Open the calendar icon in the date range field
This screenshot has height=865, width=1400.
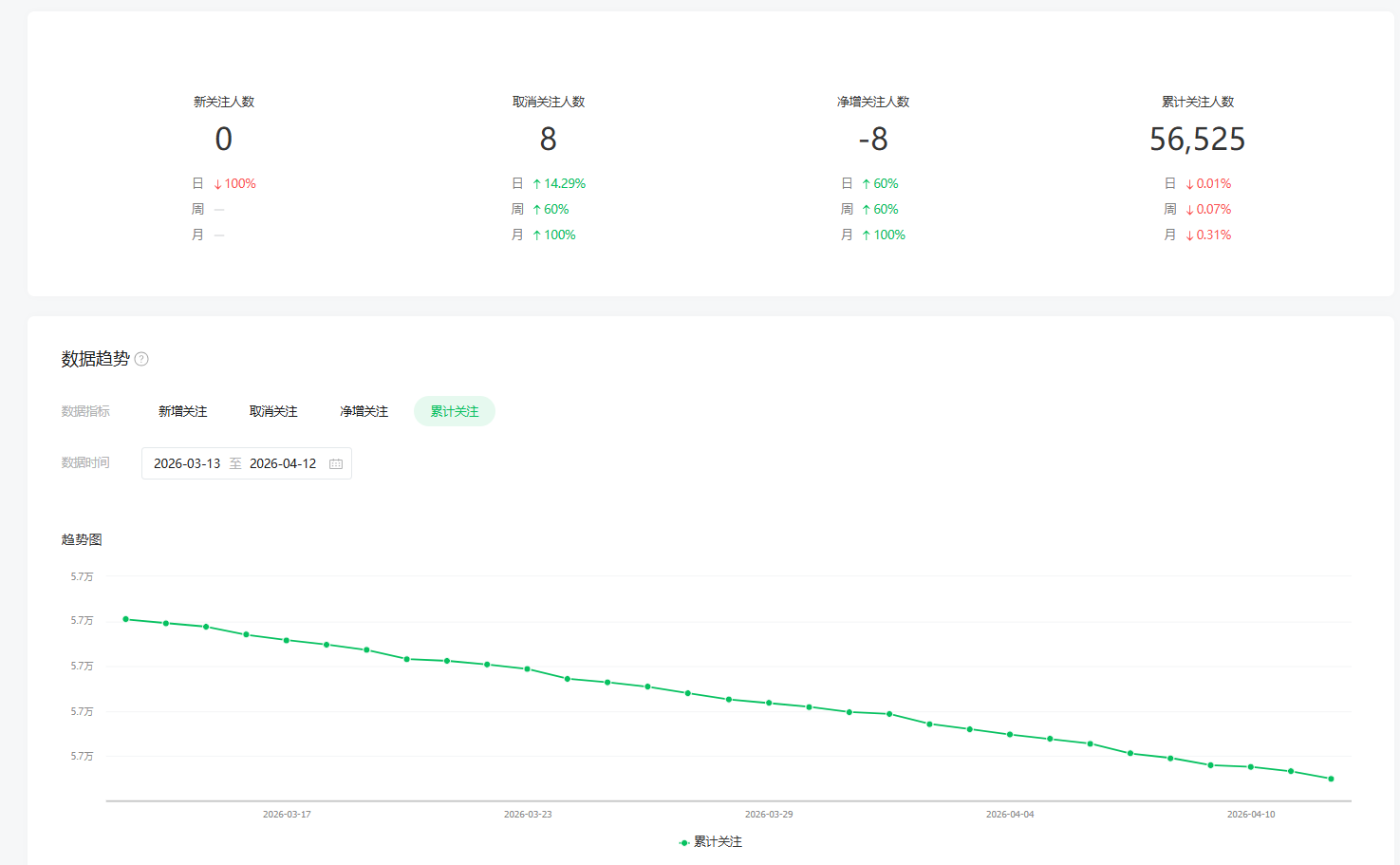click(x=336, y=464)
